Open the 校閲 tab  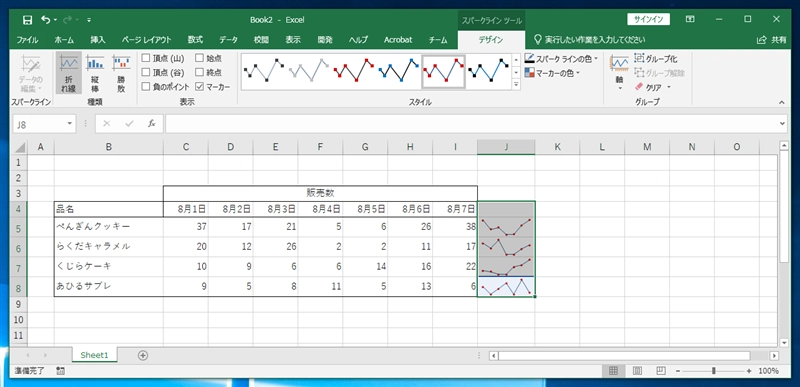click(261, 40)
